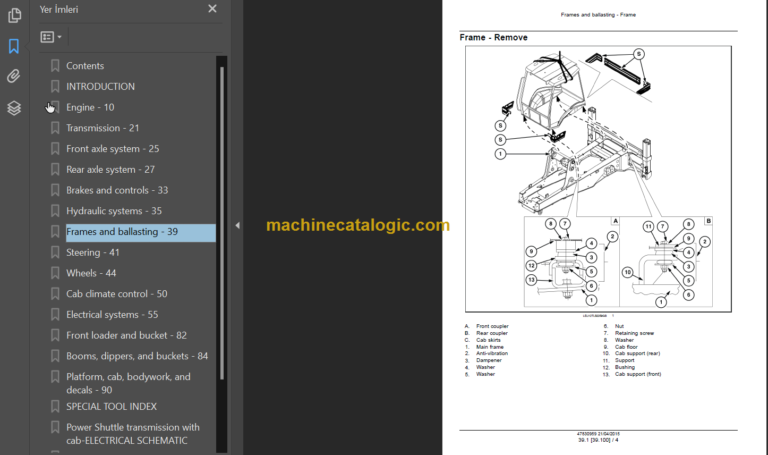Click the bookmark icon beside Cab climate control
768x455 pixels.
(55, 294)
